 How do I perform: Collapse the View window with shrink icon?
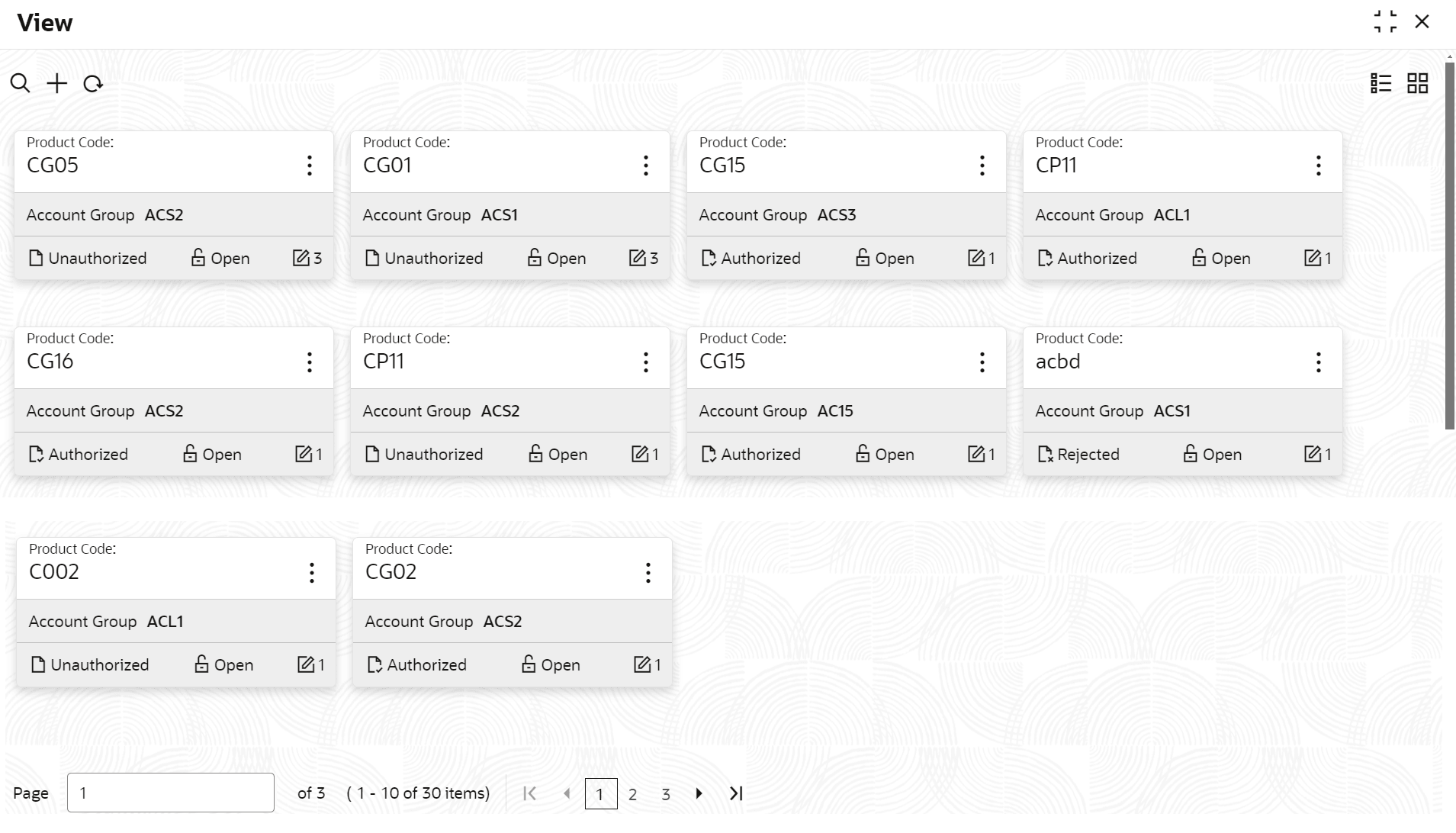coord(1385,21)
